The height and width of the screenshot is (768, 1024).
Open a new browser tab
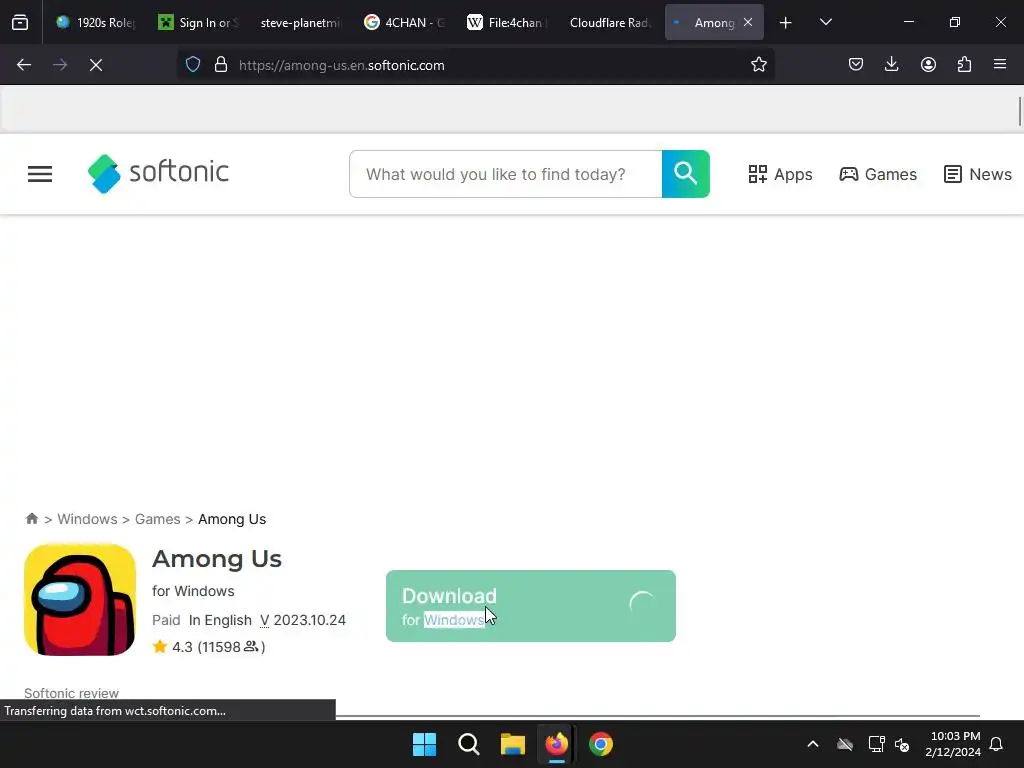coord(786,23)
